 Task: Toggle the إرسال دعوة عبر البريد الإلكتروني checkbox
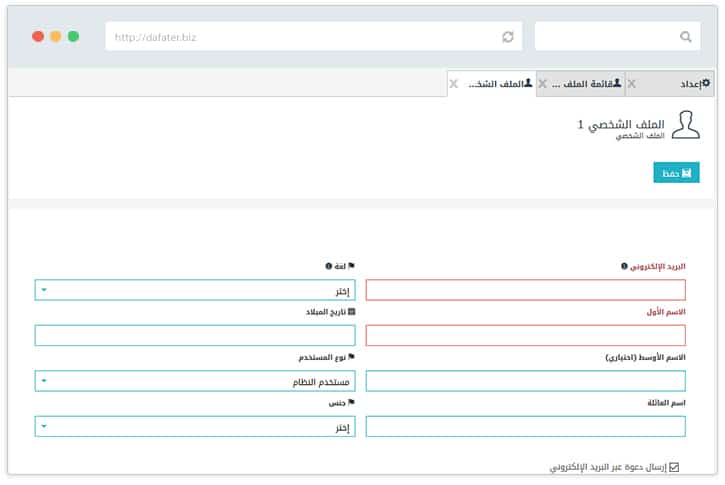click(674, 467)
